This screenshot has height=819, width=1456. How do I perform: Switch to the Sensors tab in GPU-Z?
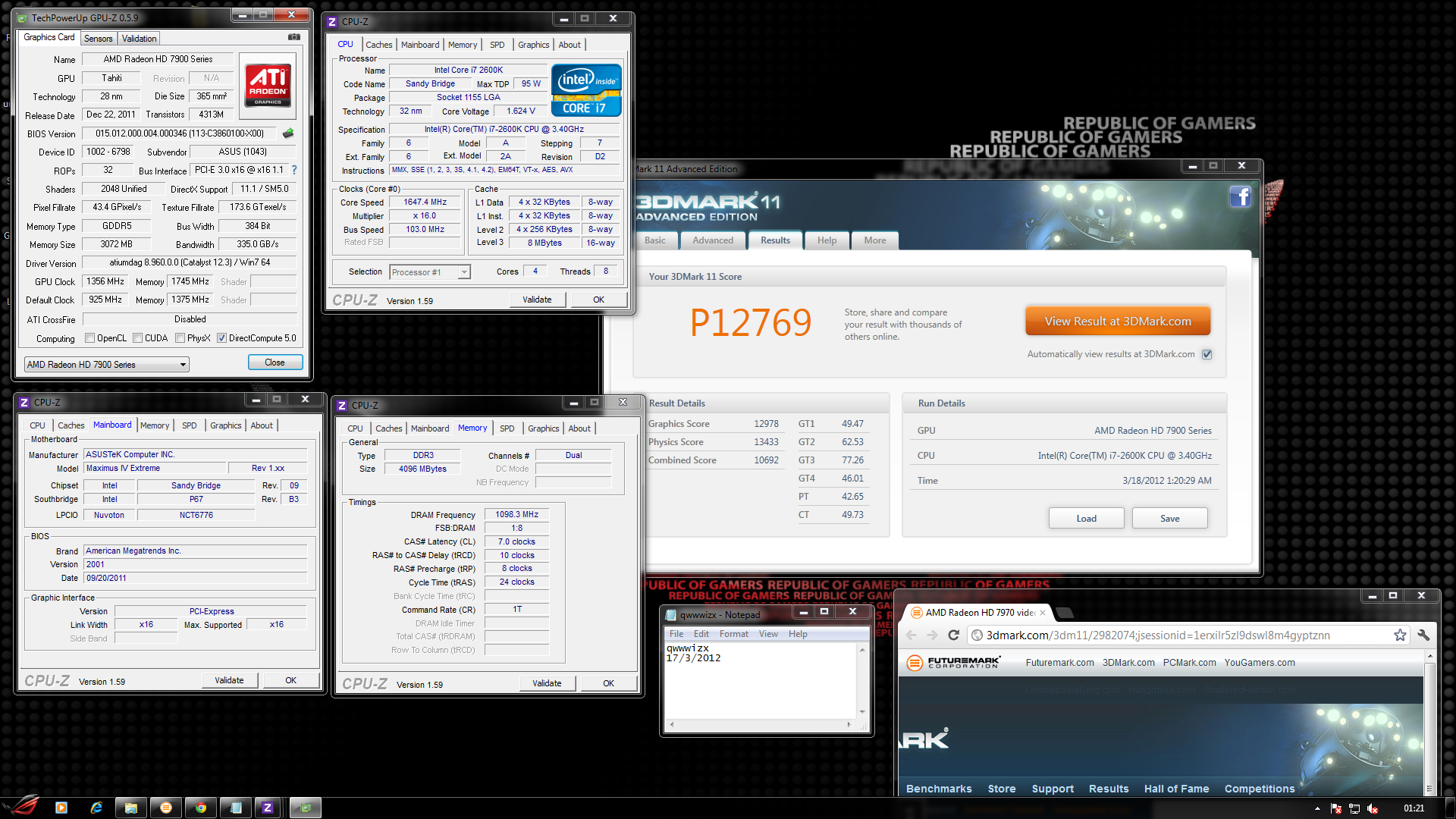[x=98, y=38]
